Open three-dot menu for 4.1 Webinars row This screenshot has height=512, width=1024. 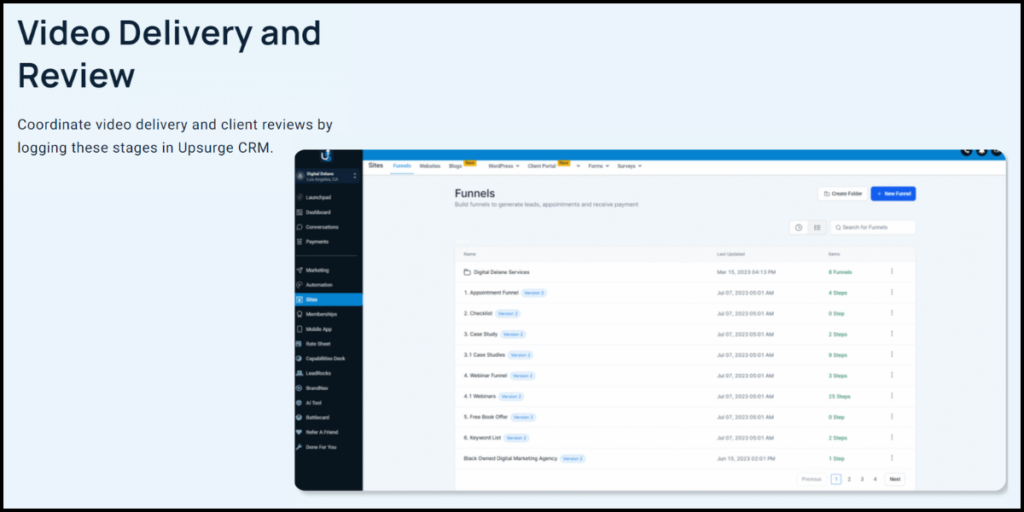click(x=891, y=395)
